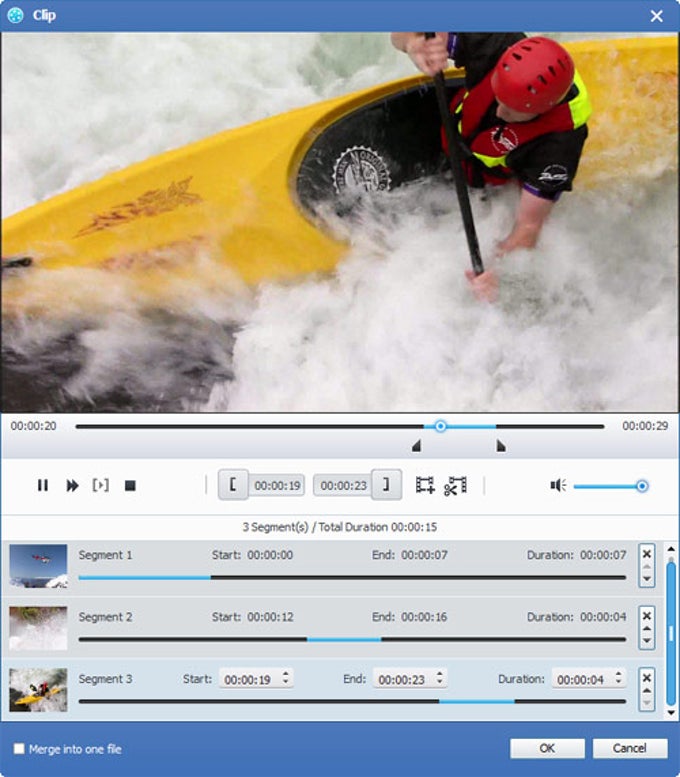The width and height of the screenshot is (680, 777).
Task: Click the fast forward button
Action: click(x=72, y=485)
